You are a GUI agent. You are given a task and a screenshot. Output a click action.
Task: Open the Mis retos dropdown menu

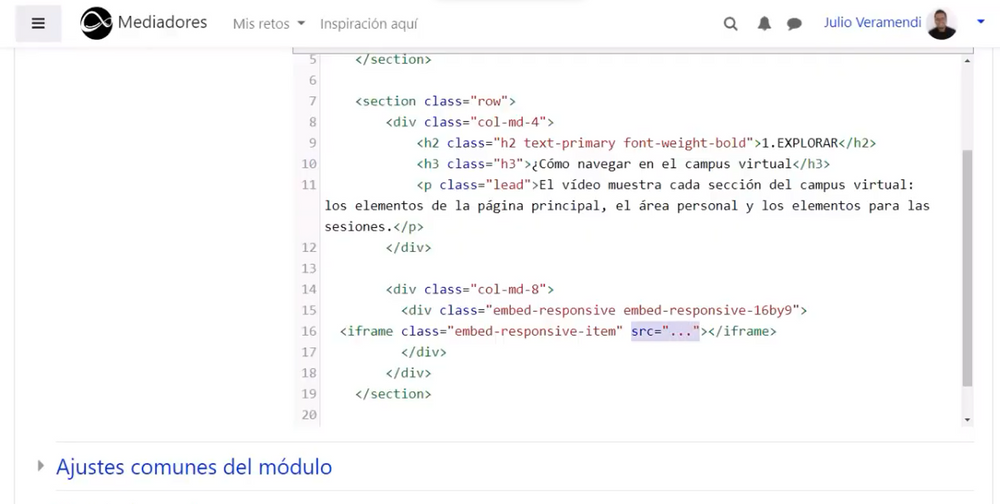point(268,23)
